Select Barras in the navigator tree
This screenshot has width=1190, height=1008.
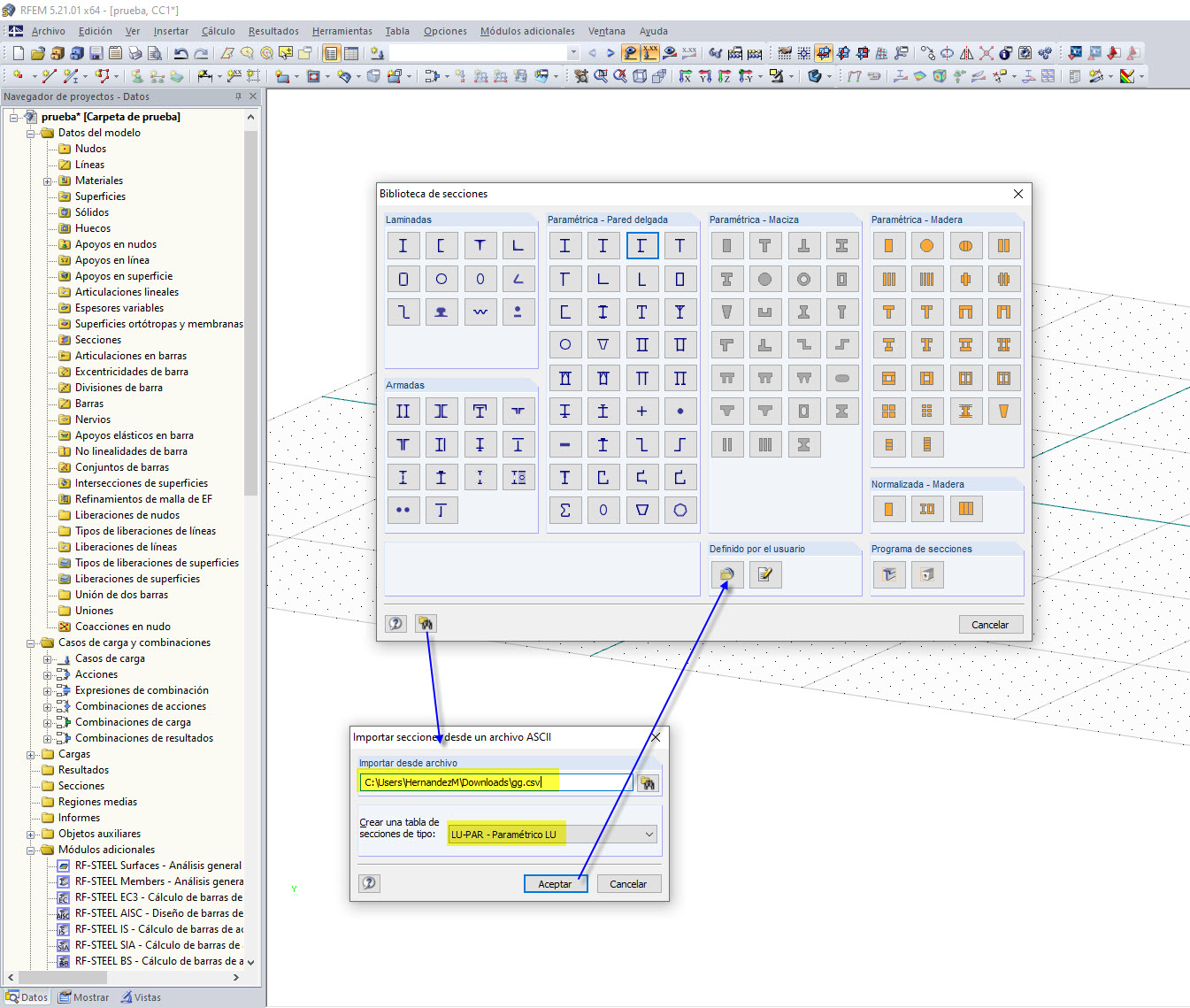coord(89,404)
